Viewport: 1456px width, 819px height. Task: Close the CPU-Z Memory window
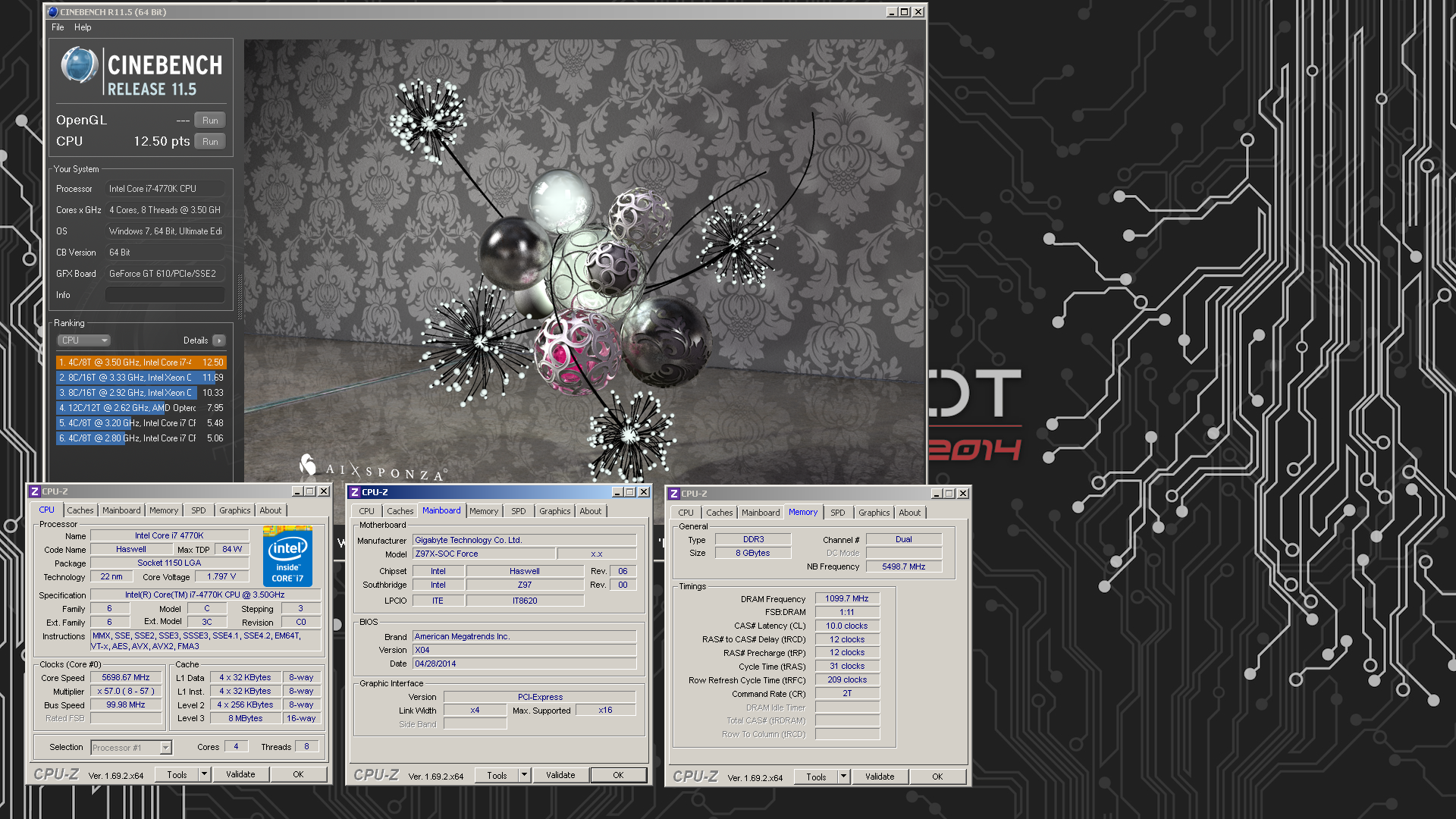(x=963, y=494)
